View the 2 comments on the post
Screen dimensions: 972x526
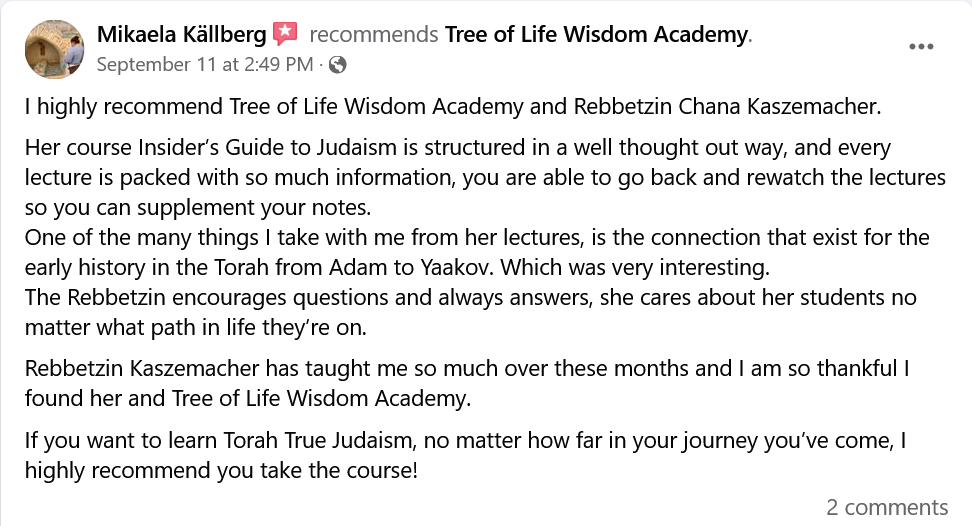[x=887, y=507]
